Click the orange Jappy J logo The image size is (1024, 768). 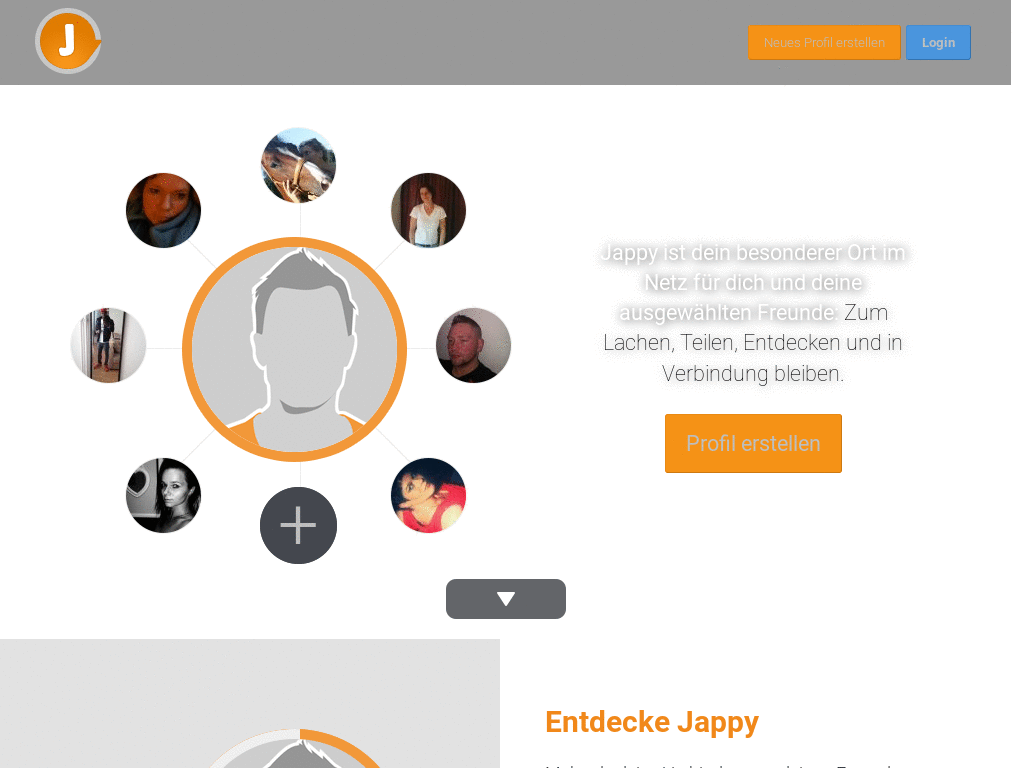(x=68, y=41)
